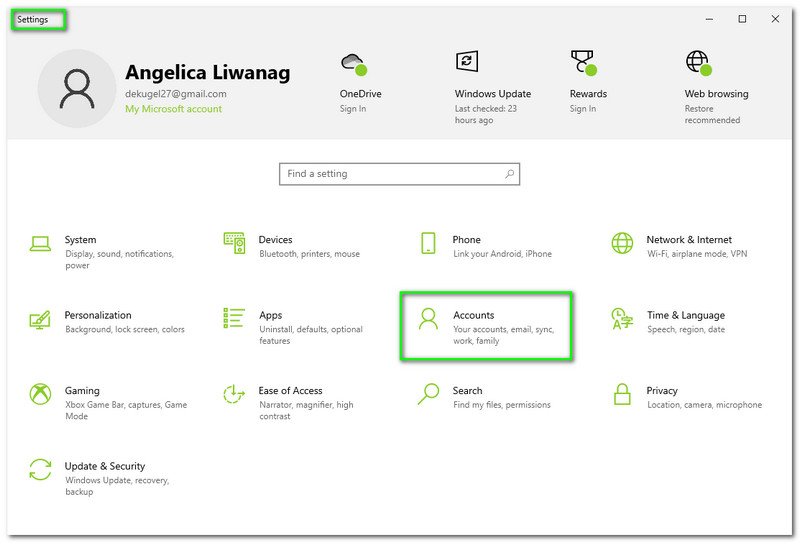Viewport: 800px width, 543px height.
Task: Select the Time & Language icon
Action: 622,319
